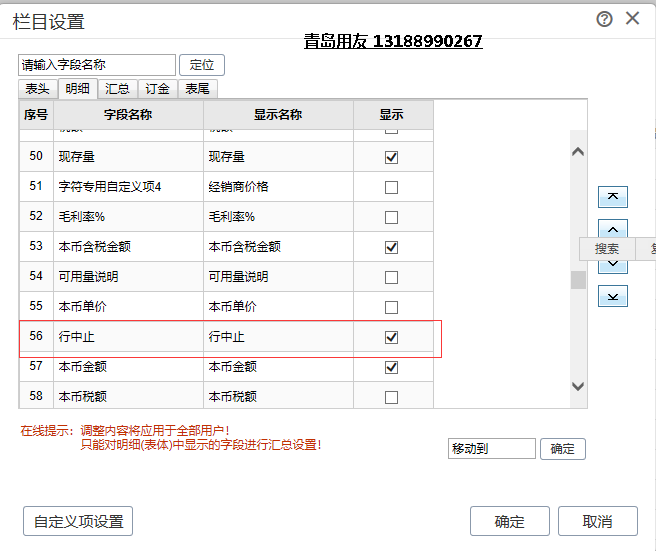Tick the 本币单价 display checkbox
This screenshot has width=656, height=551.
coord(391,307)
